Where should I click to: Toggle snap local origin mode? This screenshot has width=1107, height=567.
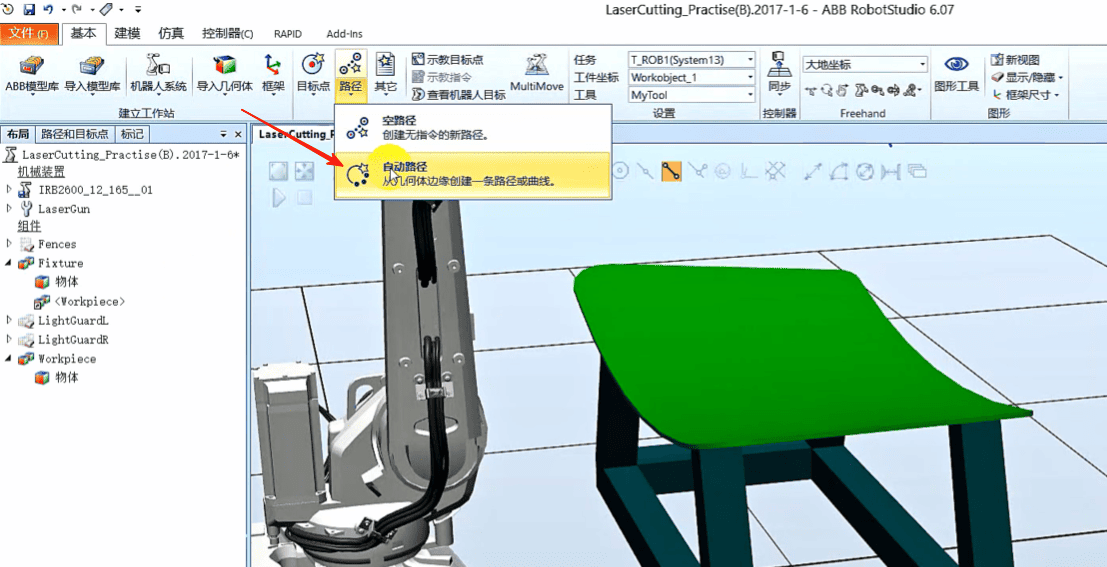click(x=749, y=171)
